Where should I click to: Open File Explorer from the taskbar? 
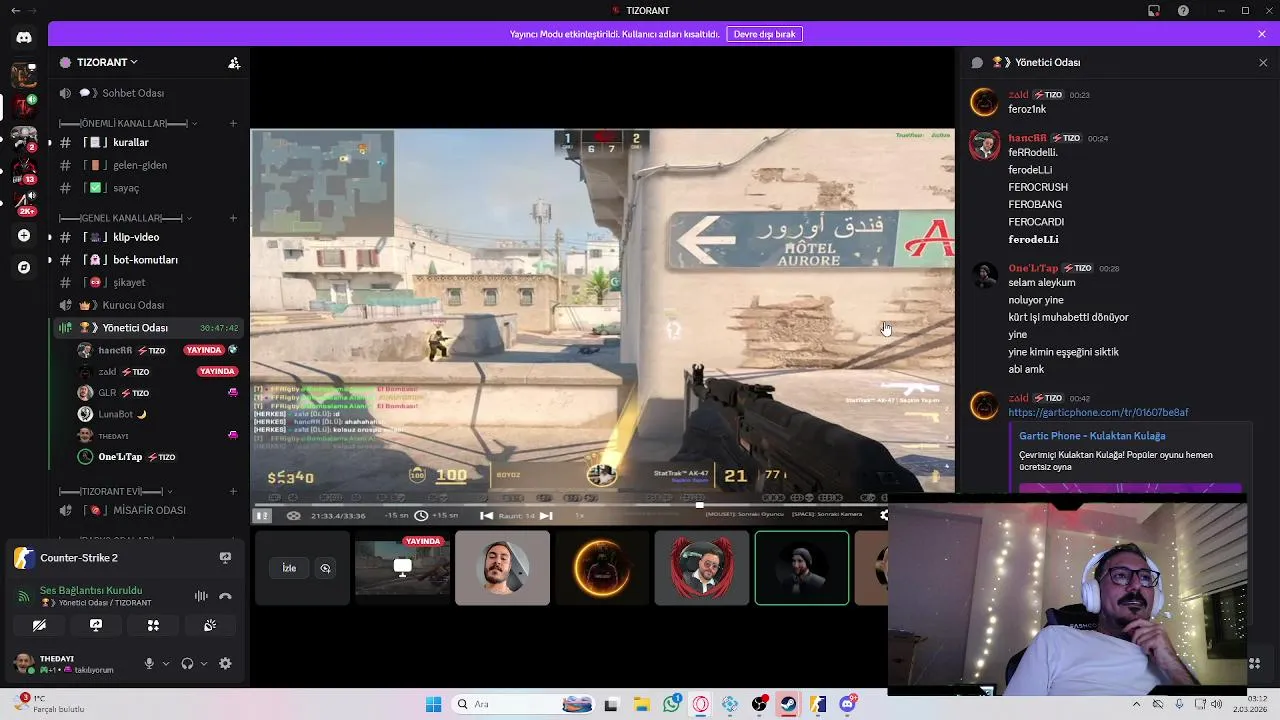point(641,704)
